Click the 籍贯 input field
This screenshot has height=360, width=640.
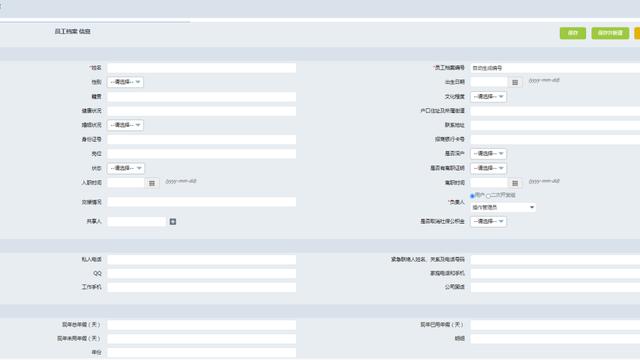(202, 97)
